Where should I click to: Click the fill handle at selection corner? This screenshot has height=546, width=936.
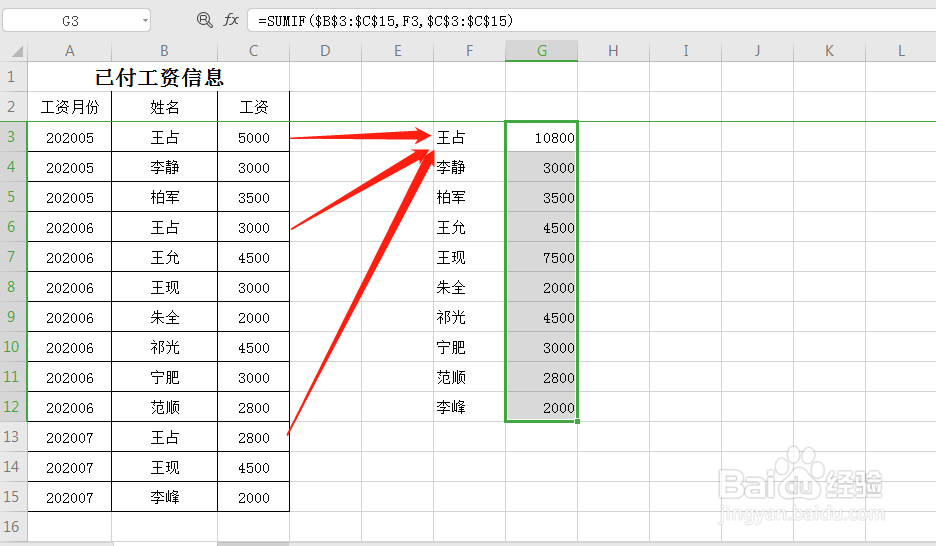tap(577, 421)
